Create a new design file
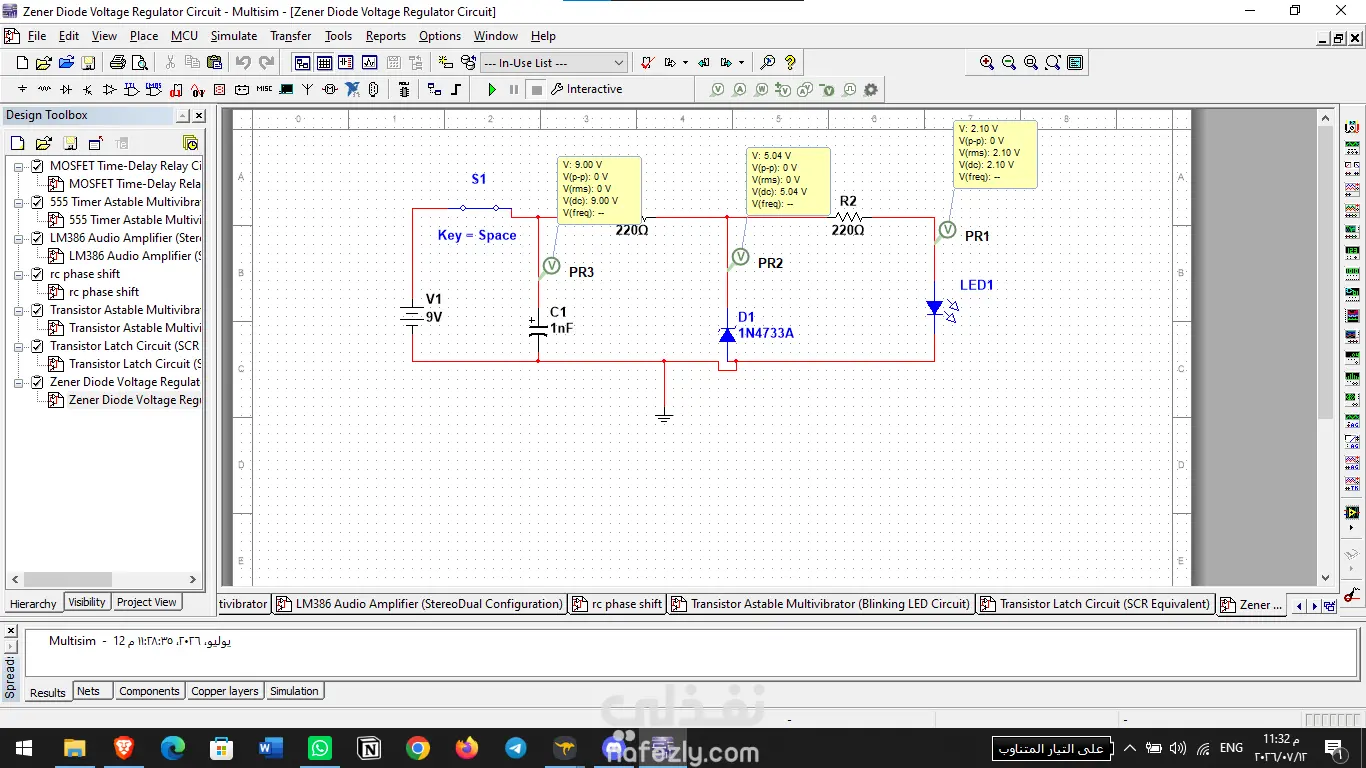Image resolution: width=1366 pixels, height=768 pixels. click(x=22, y=62)
